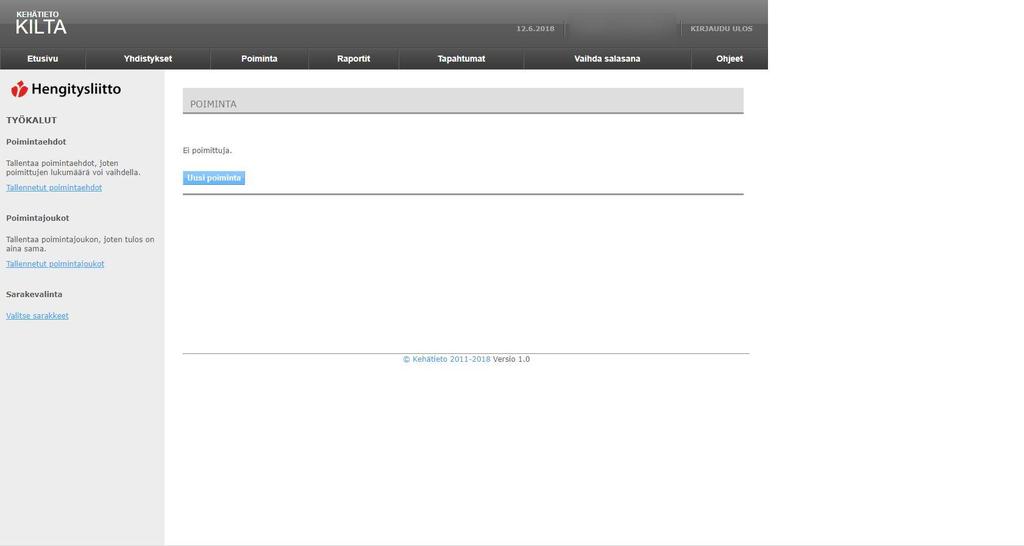Open Raportit from the top menu
Screen dimensions: 1024x546
point(353,59)
